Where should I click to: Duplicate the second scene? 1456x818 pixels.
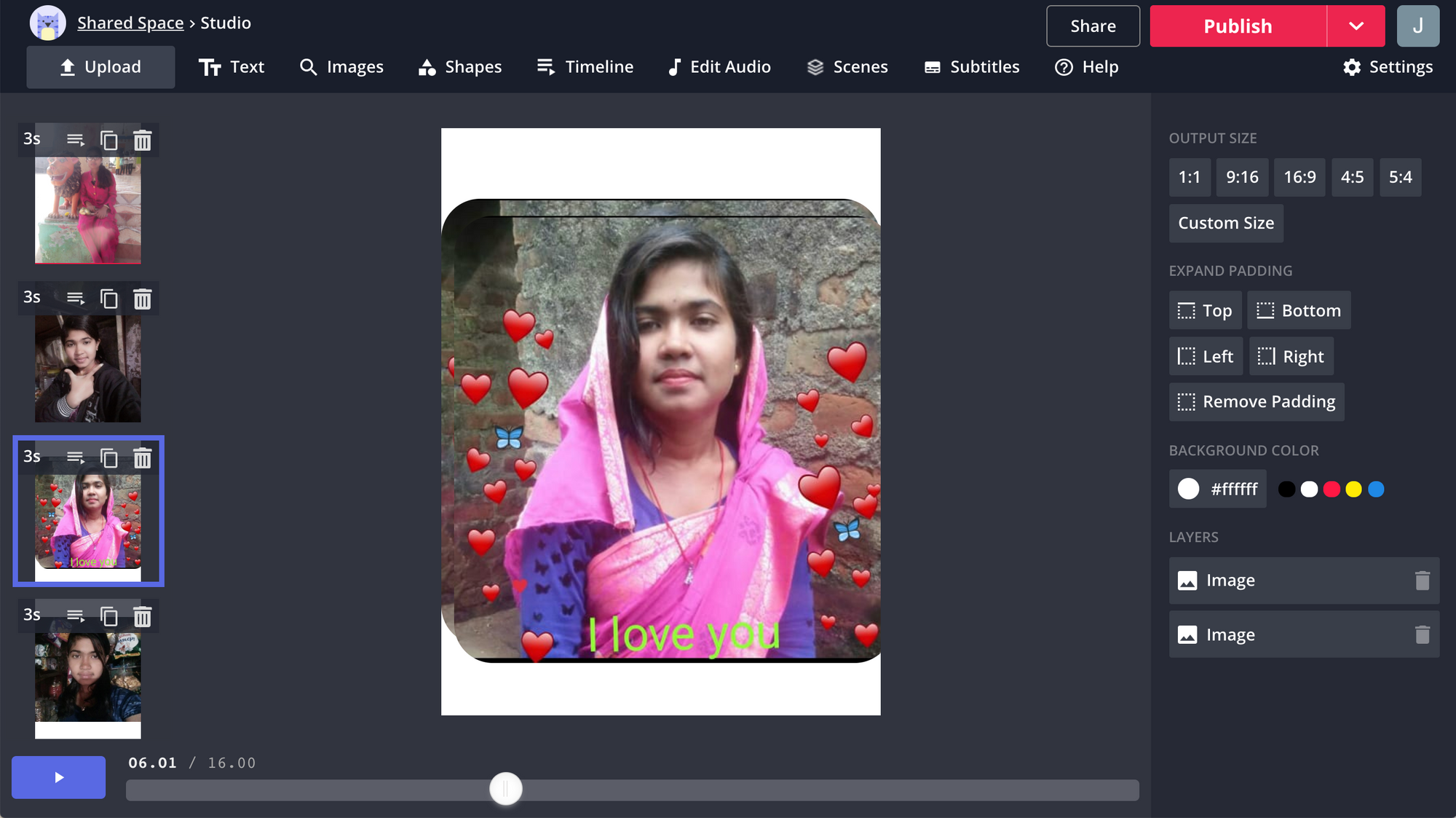pos(108,299)
